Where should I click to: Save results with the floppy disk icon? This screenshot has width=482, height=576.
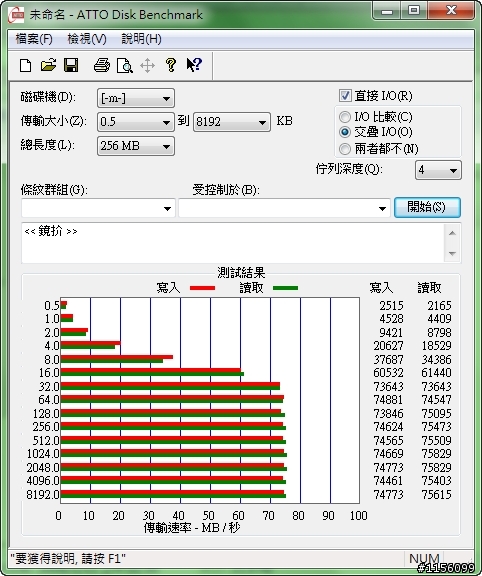point(71,65)
